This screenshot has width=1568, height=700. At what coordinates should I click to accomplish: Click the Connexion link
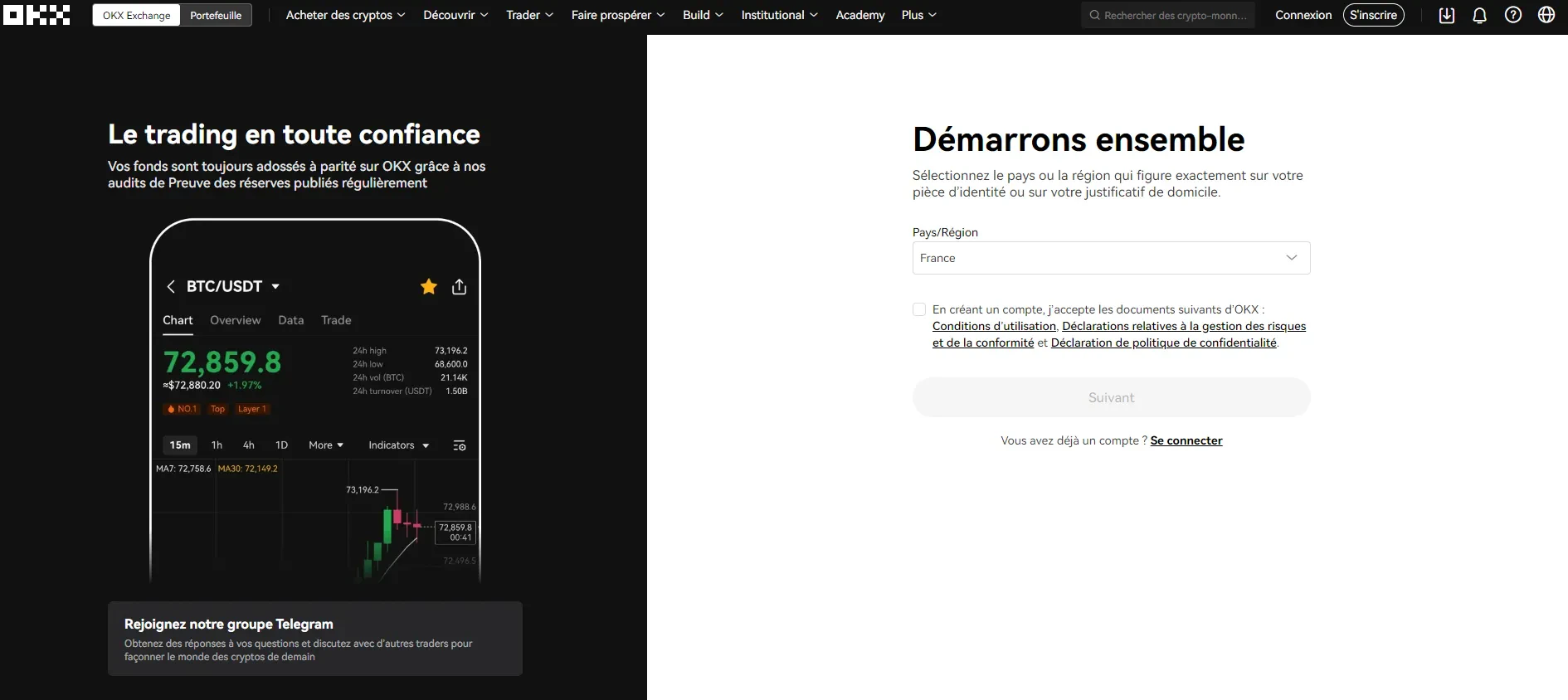(x=1303, y=15)
